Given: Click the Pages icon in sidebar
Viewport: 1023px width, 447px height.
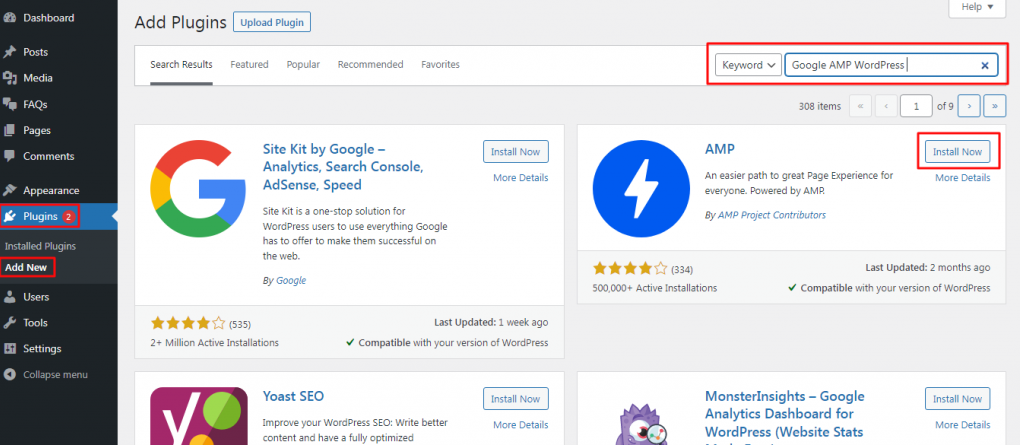Looking at the screenshot, I should [10, 131].
